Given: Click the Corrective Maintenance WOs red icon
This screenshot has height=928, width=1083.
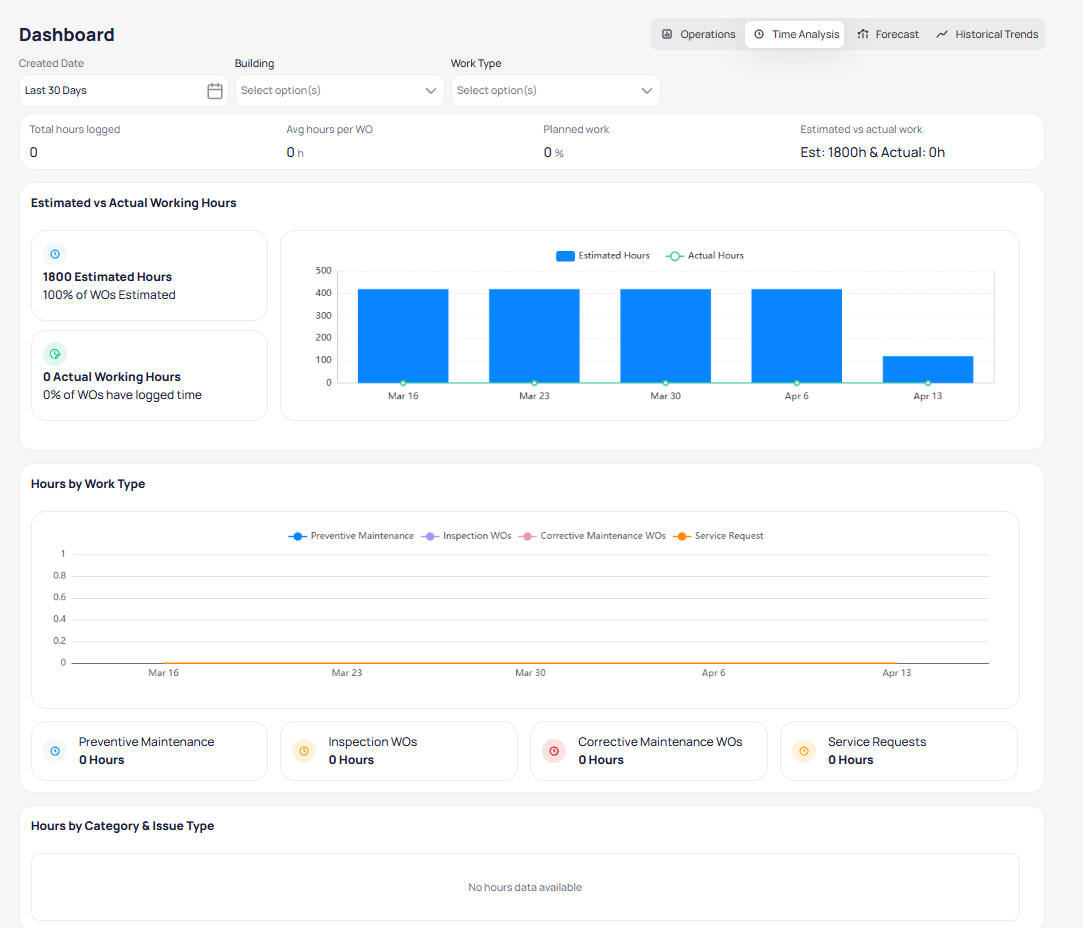Looking at the screenshot, I should pyautogui.click(x=554, y=751).
